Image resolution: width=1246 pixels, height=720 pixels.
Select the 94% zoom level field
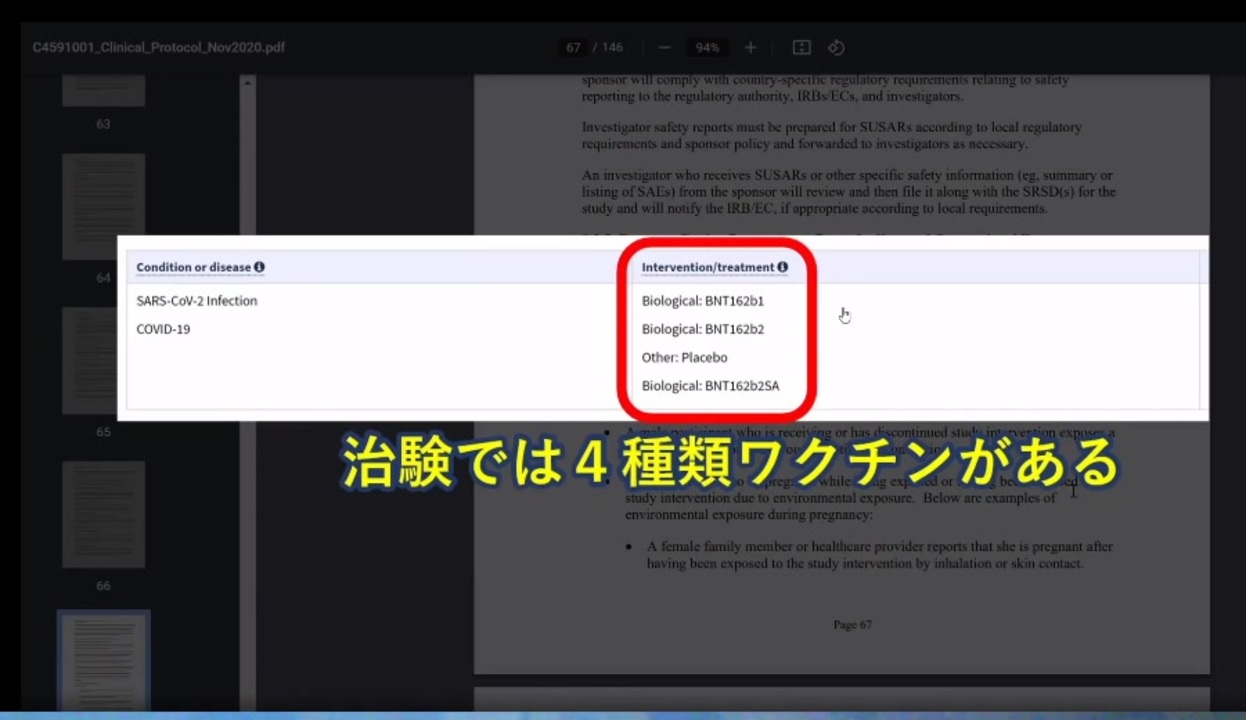(707, 48)
